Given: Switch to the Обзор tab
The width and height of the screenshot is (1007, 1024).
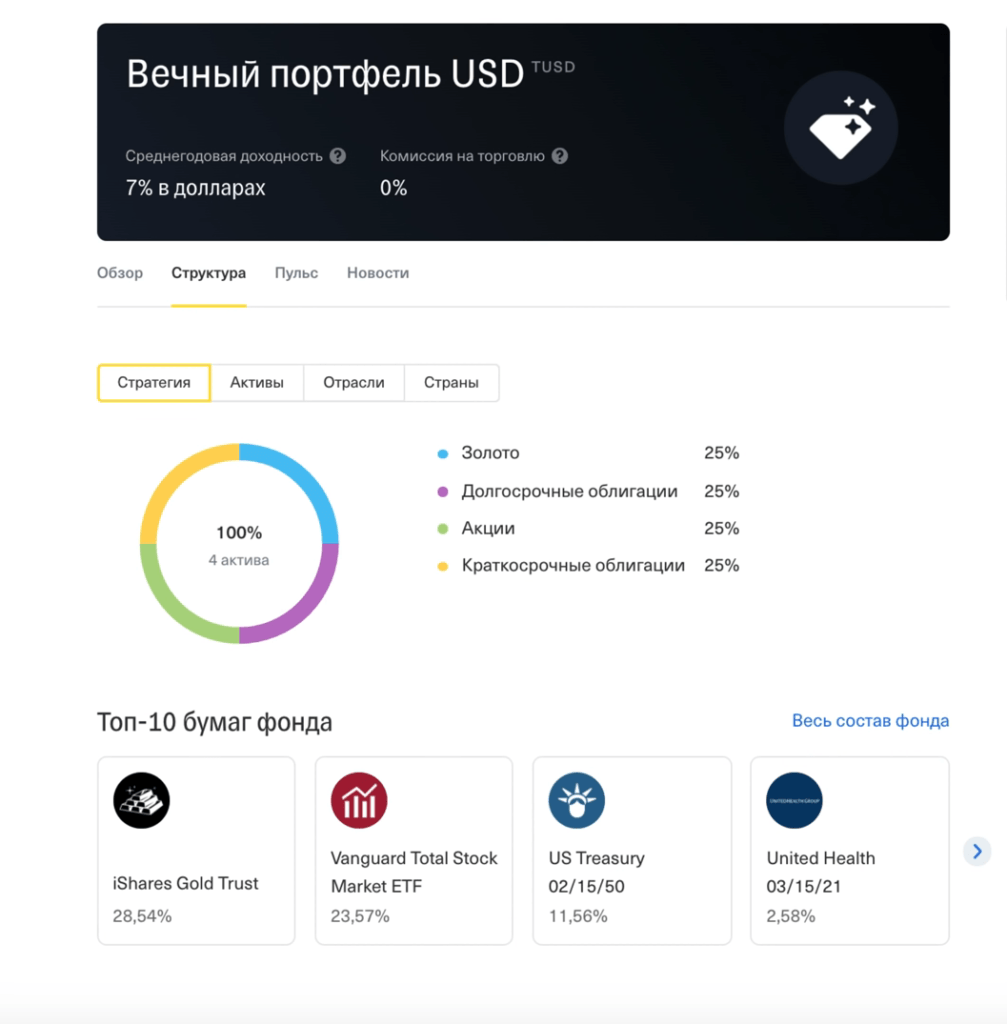Looking at the screenshot, I should coord(119,272).
